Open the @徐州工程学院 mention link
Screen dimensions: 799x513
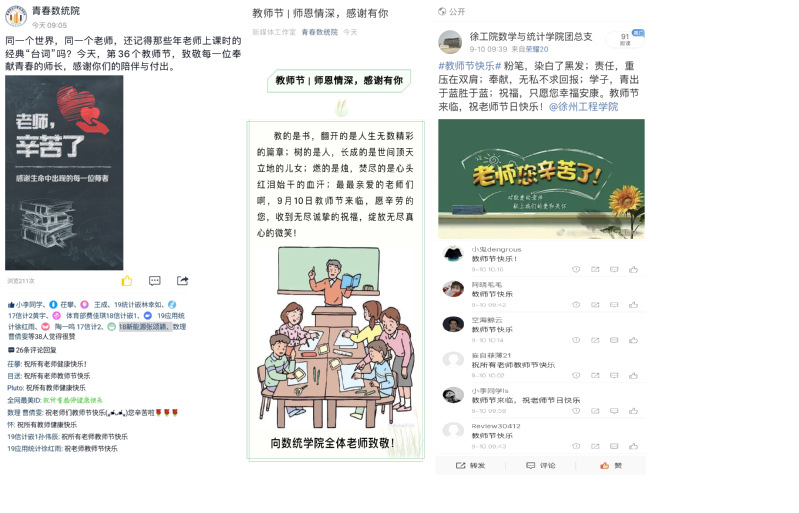[x=583, y=107]
